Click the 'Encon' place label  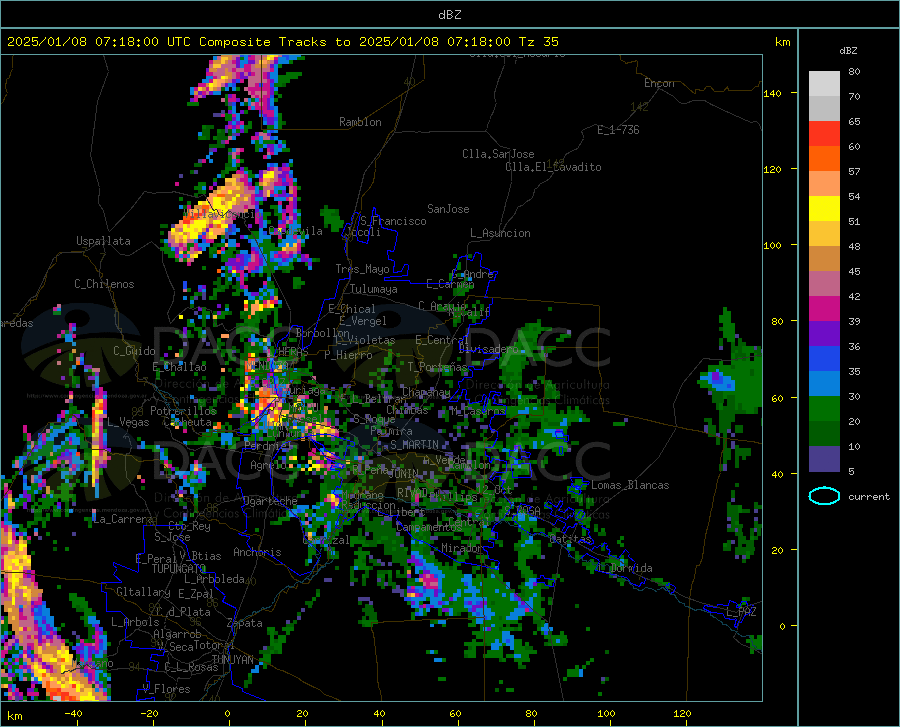[659, 83]
